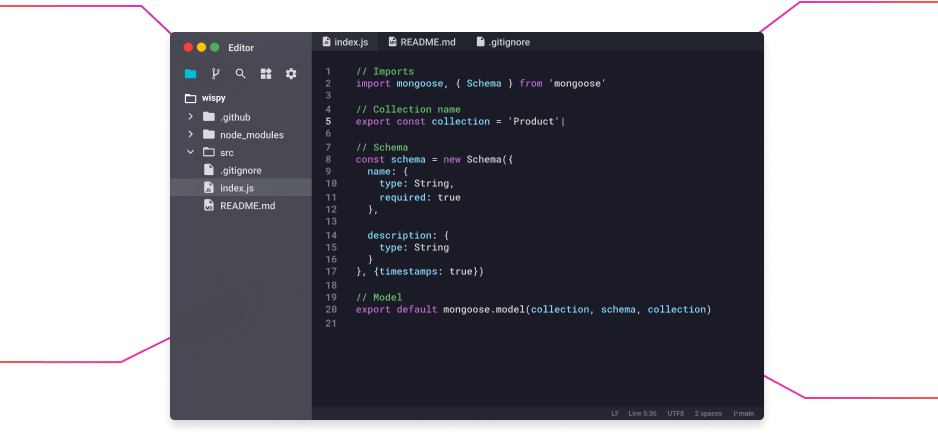Click the README.md file icon in tree

(209, 206)
